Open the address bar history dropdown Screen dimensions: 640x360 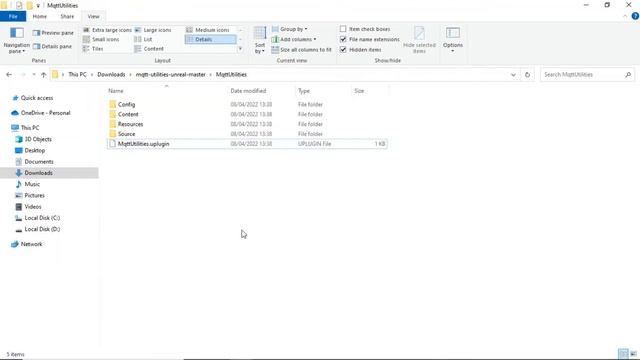[513, 75]
